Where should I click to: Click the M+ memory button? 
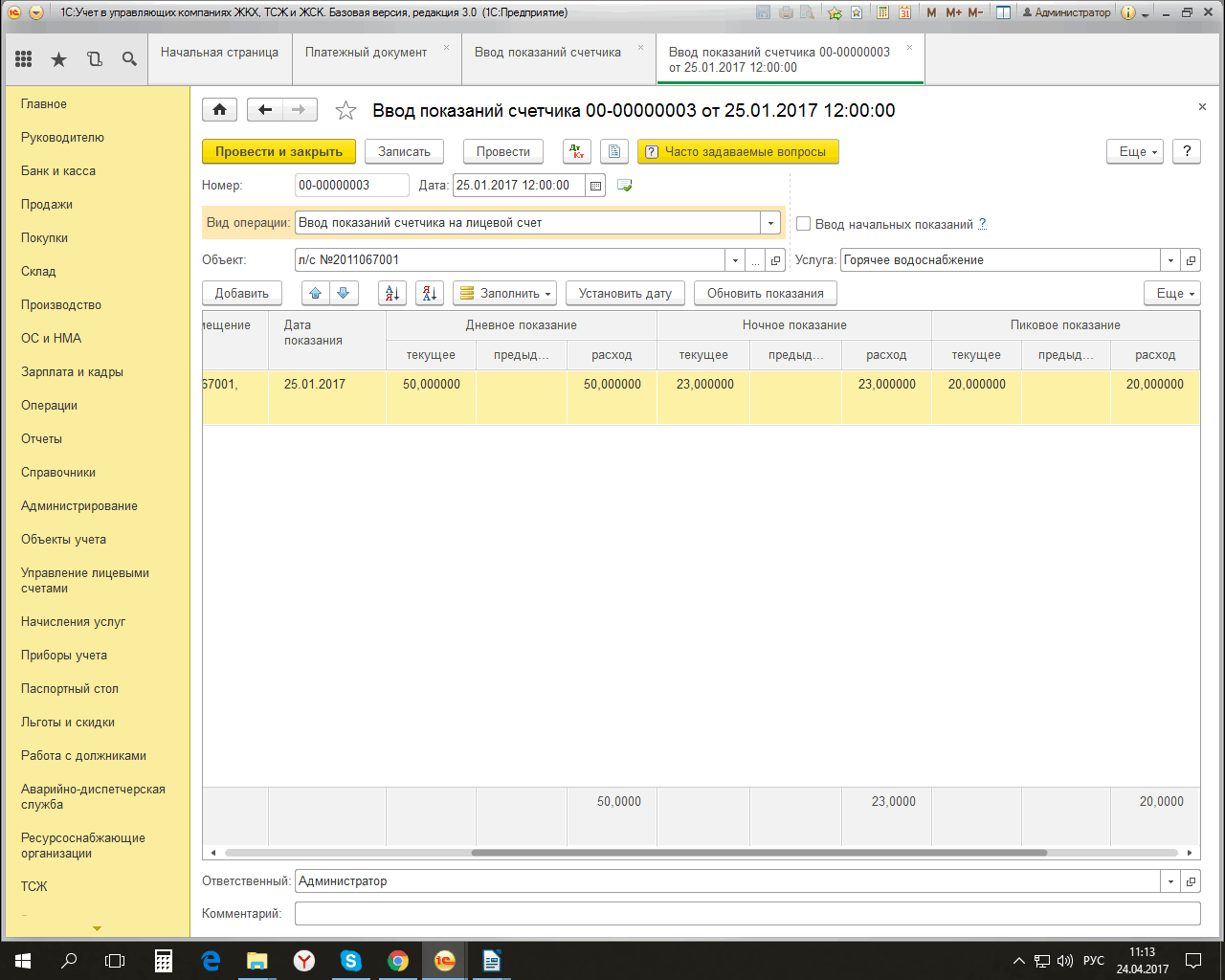pos(953,12)
